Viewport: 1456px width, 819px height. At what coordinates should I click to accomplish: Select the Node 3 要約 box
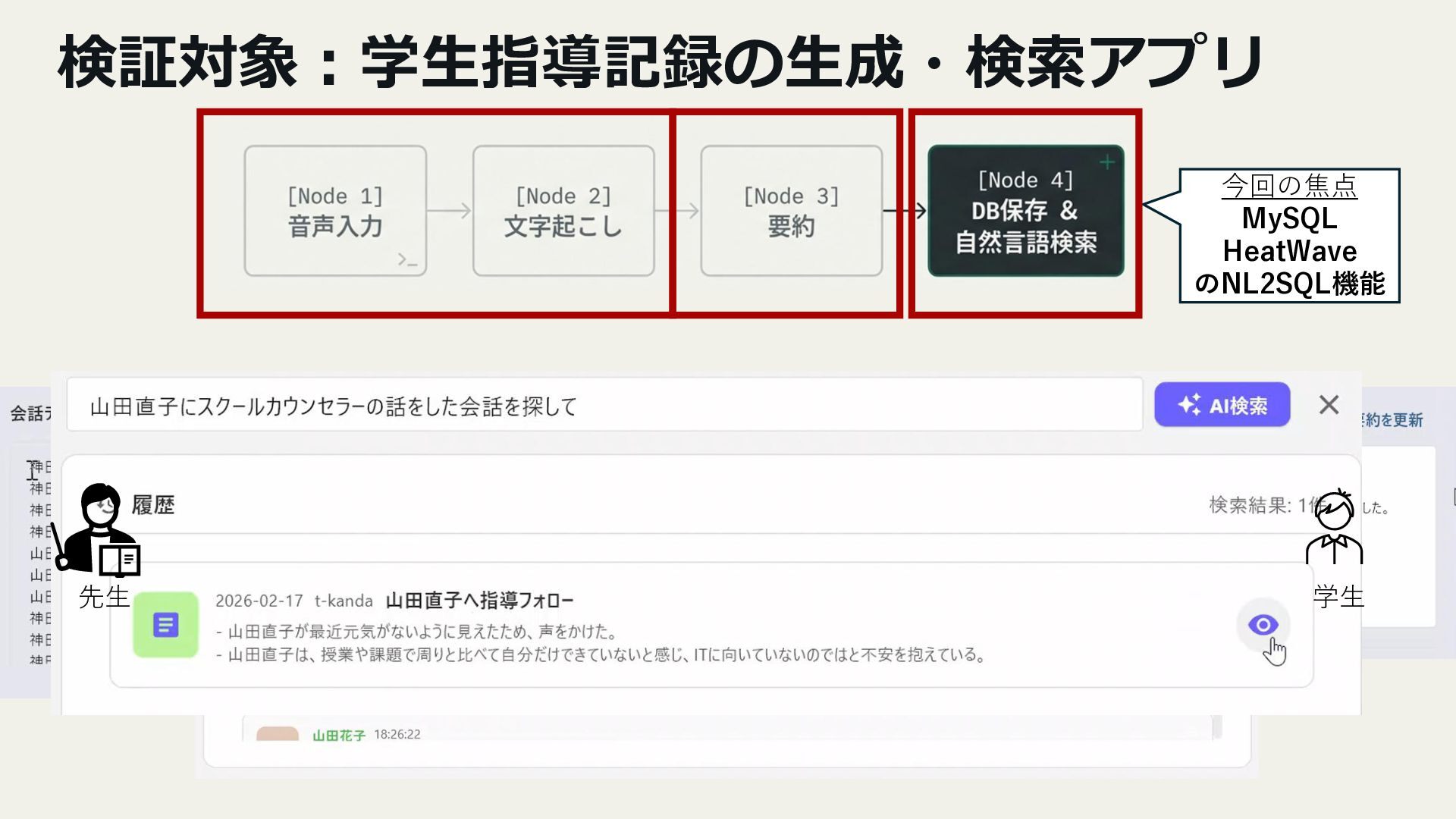tap(791, 211)
